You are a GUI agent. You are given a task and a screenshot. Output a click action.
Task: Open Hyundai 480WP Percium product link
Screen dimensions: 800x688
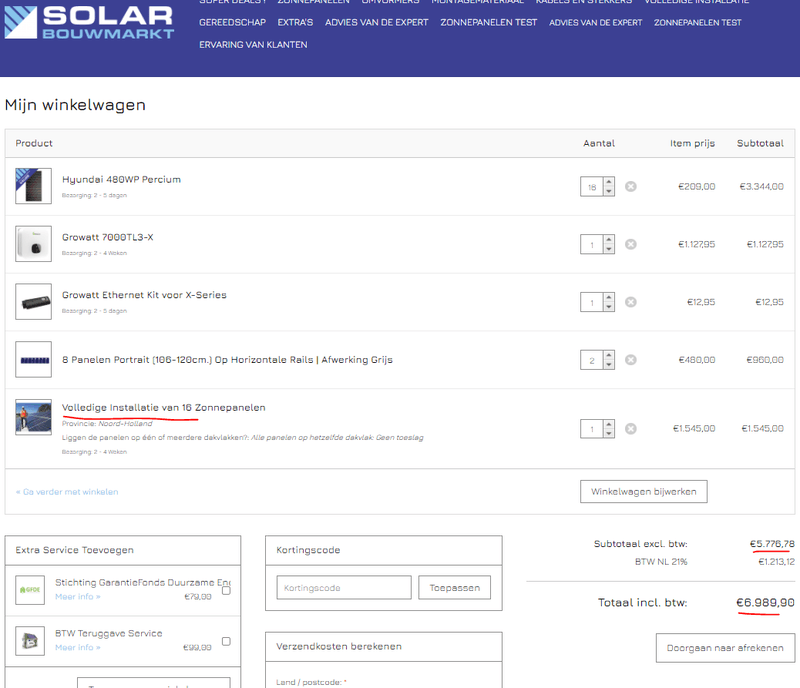(121, 180)
